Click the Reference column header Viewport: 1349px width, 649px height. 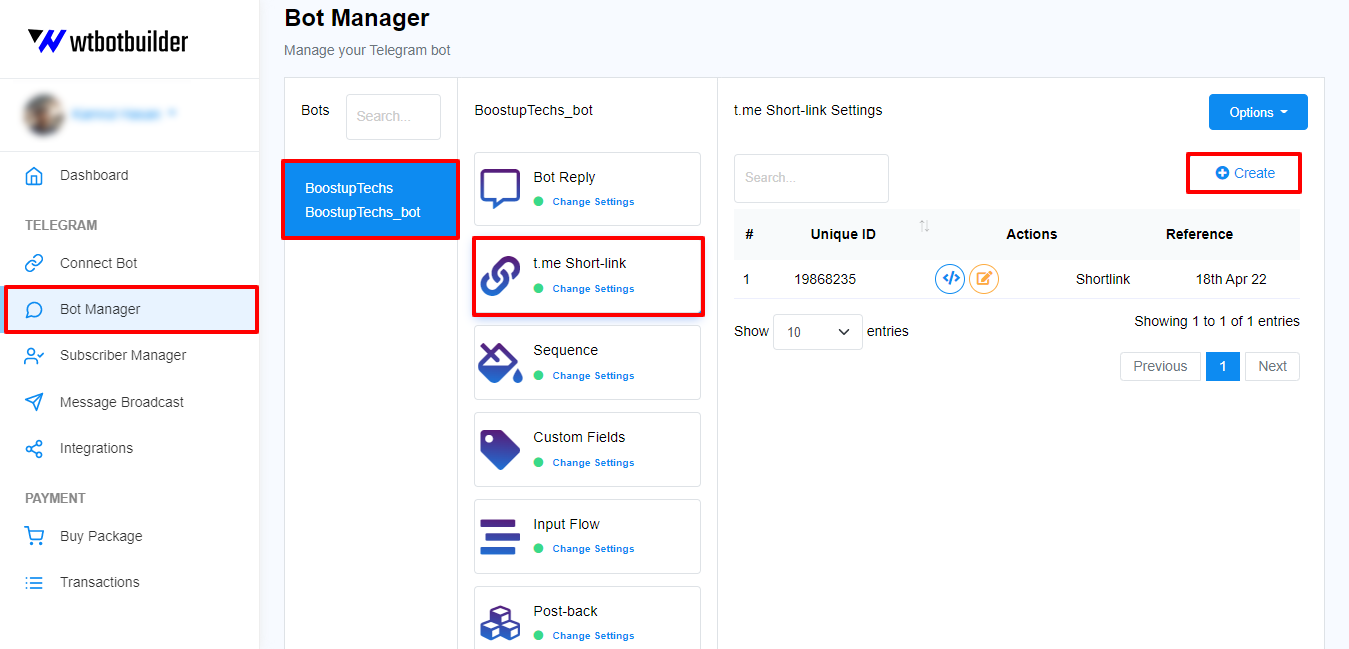(1199, 234)
